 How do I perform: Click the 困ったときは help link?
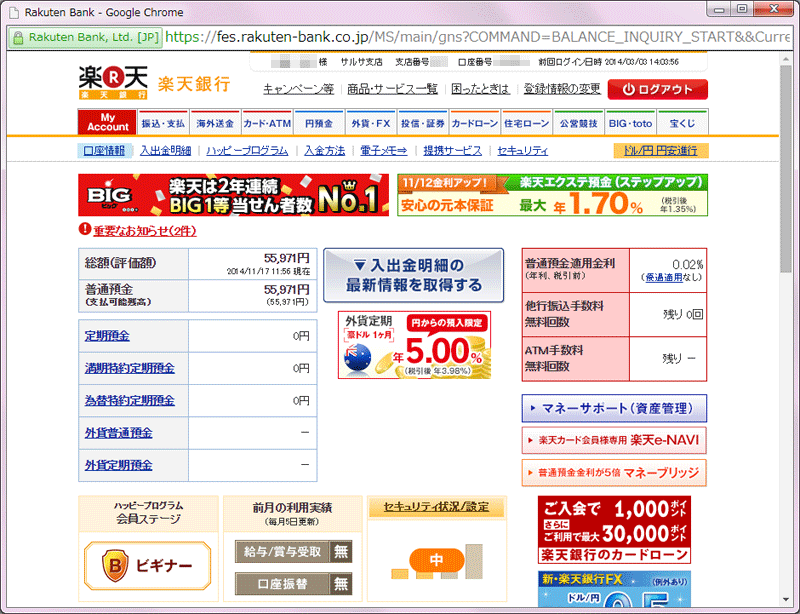(481, 89)
